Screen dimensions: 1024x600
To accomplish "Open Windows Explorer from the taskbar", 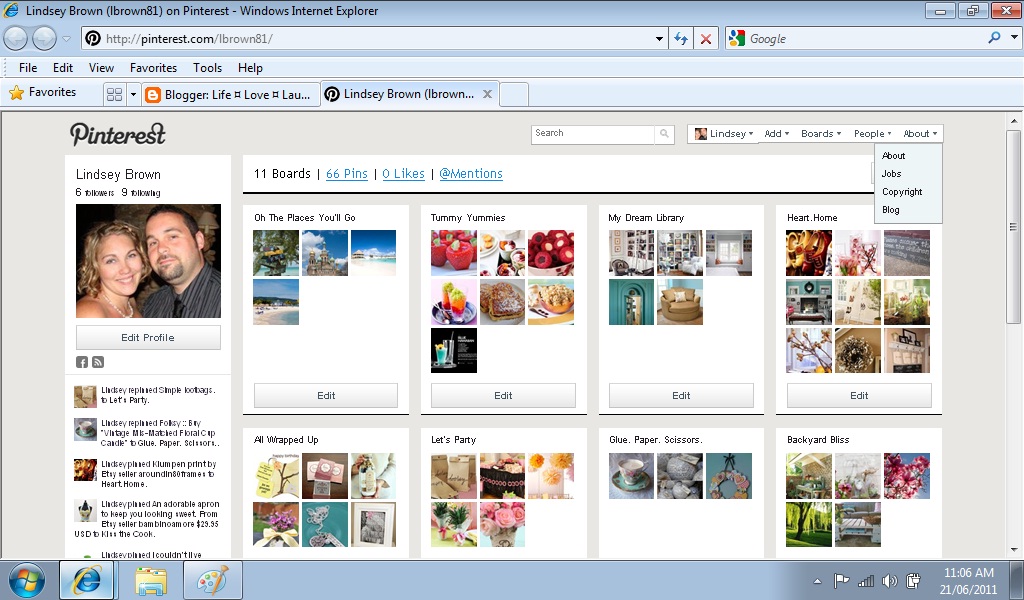I will tap(151, 580).
